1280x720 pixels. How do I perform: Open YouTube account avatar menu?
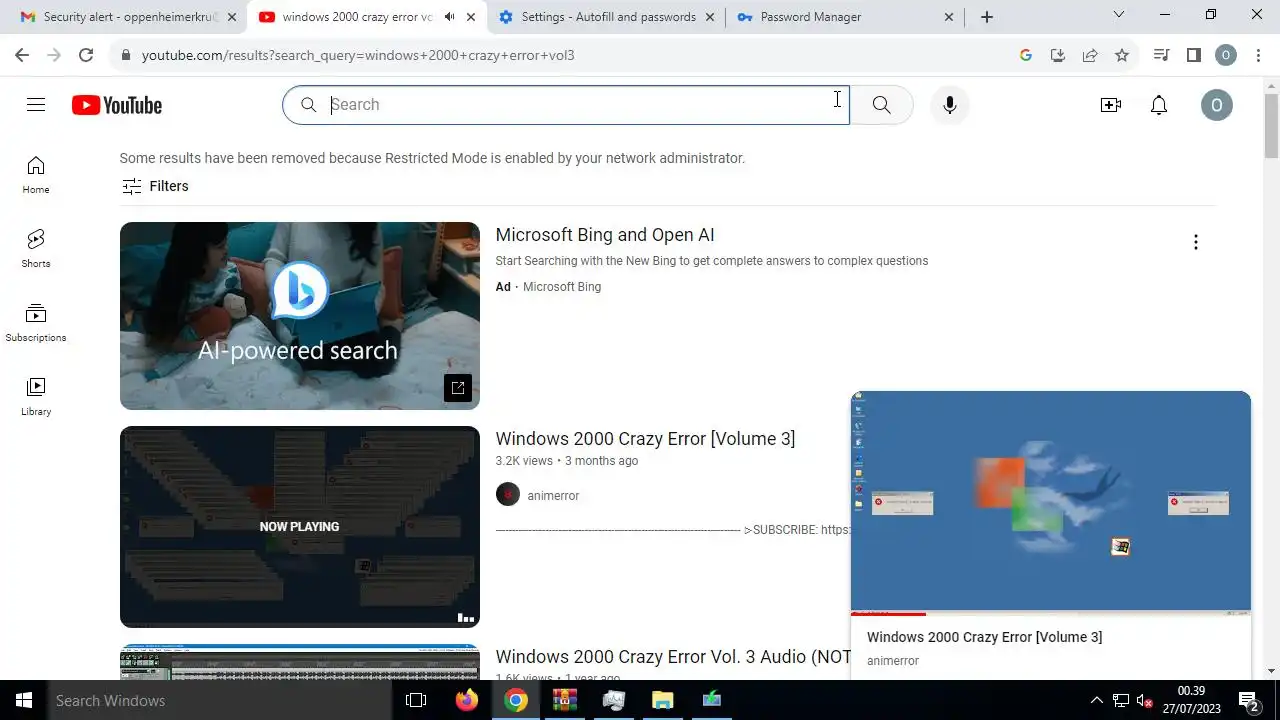pos(1217,105)
